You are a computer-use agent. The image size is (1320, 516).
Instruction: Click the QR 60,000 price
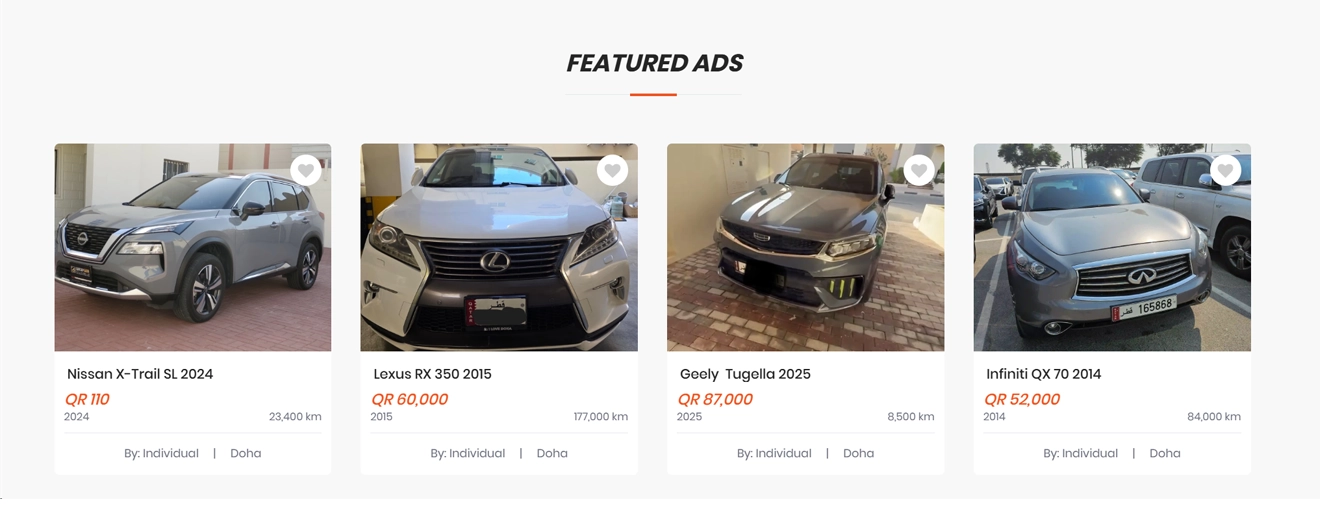coord(409,399)
